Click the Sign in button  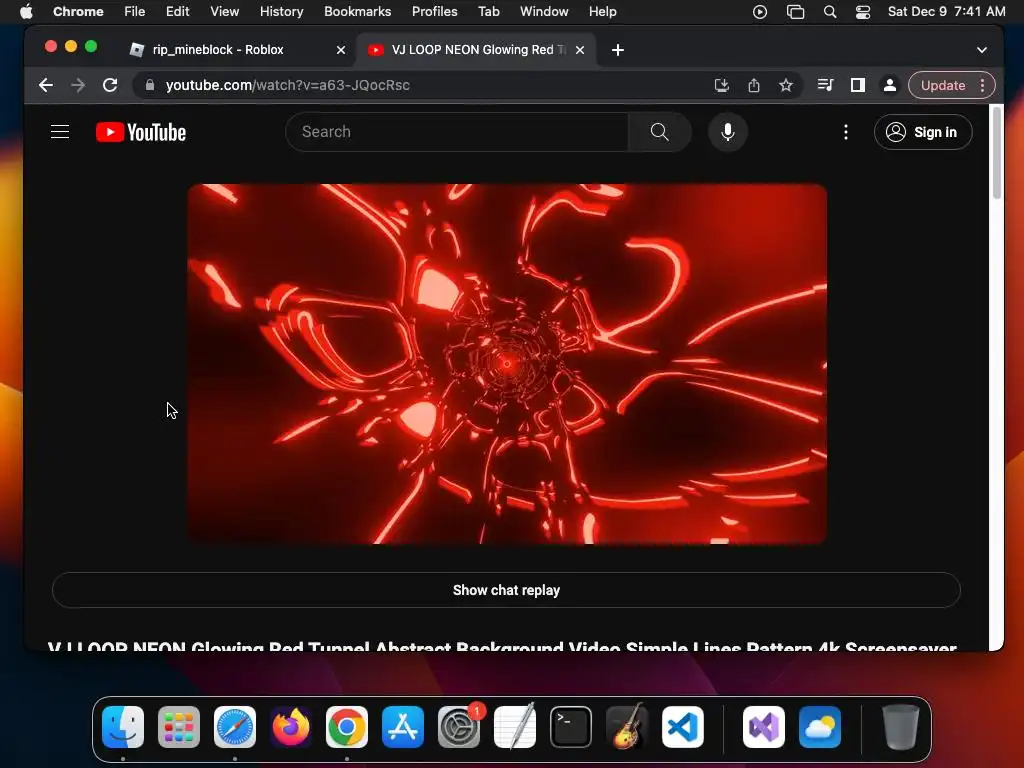pyautogui.click(x=923, y=132)
